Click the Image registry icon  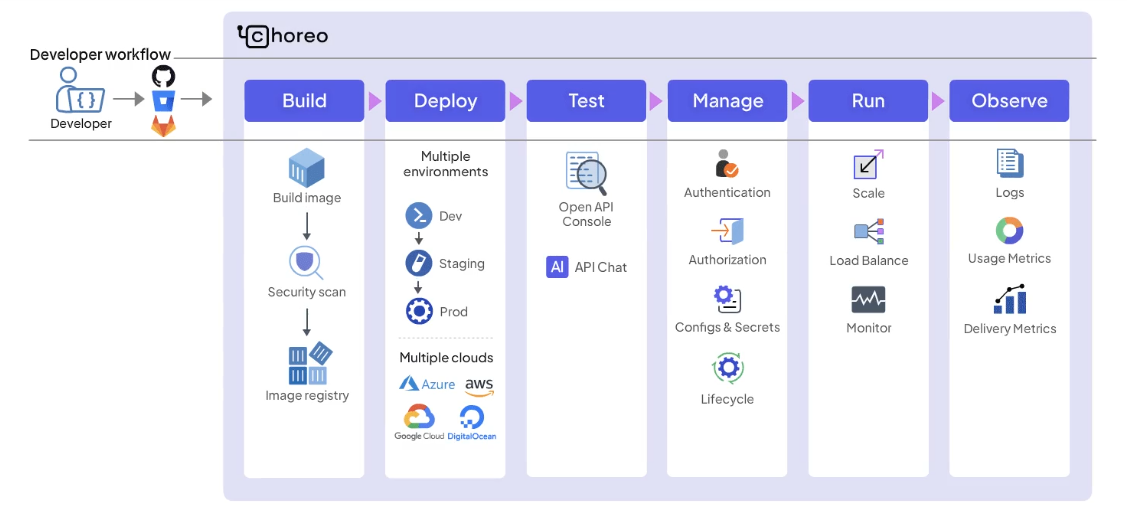click(x=310, y=364)
